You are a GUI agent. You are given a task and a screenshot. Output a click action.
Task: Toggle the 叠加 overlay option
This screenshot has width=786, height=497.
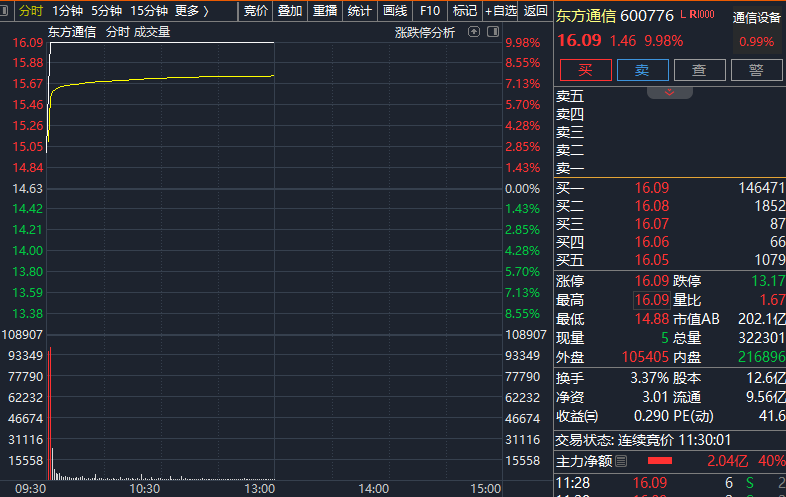[x=290, y=11]
